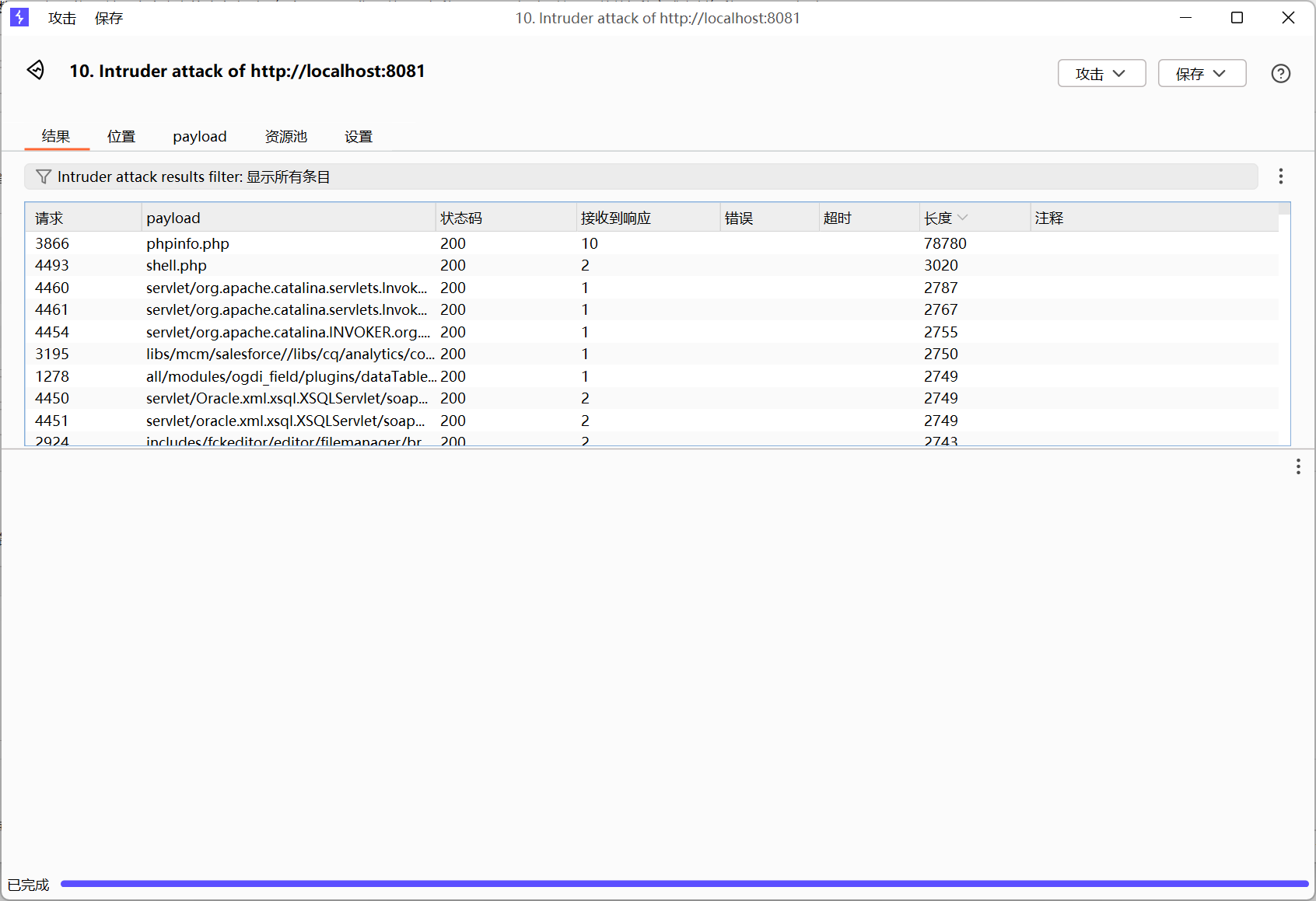
Task: Toggle sort arrow on 长度 column
Action: [x=963, y=218]
